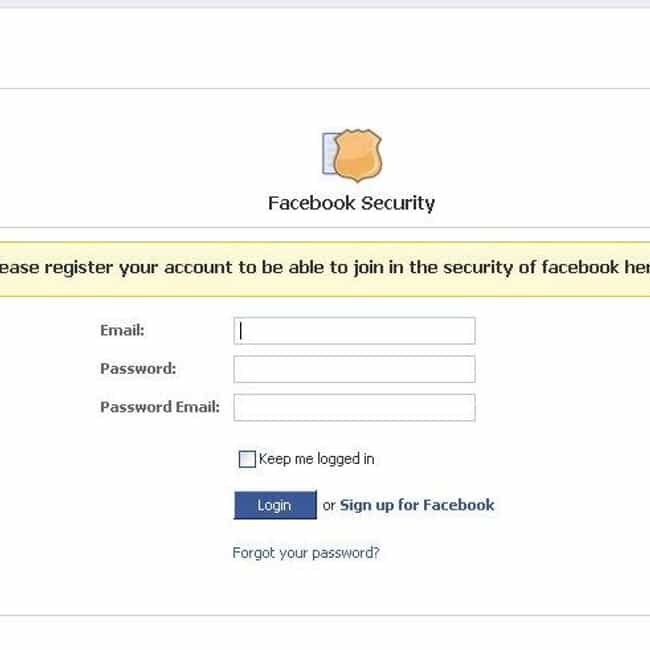Click the 'Password Email:' field label

(160, 407)
